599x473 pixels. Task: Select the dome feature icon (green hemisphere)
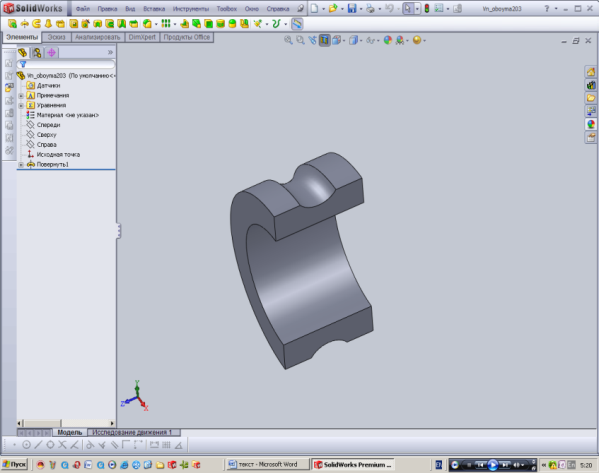coord(232,24)
